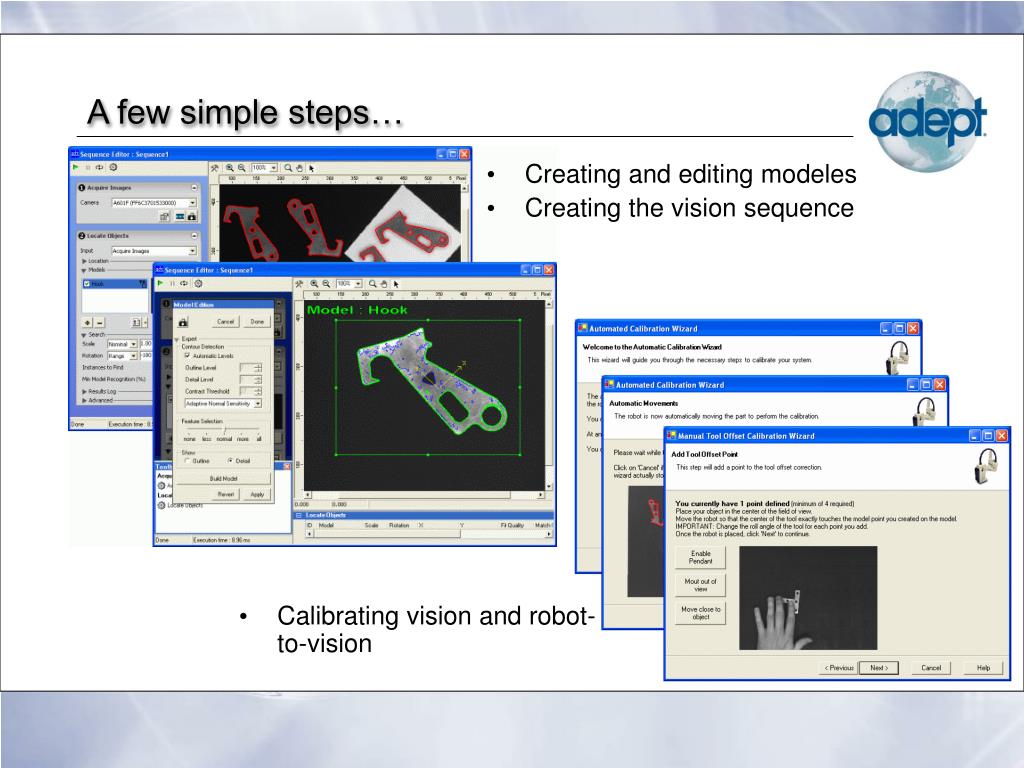The height and width of the screenshot is (768, 1024).
Task: Click Apply button in Model Edition
Action: pyautogui.click(x=257, y=494)
